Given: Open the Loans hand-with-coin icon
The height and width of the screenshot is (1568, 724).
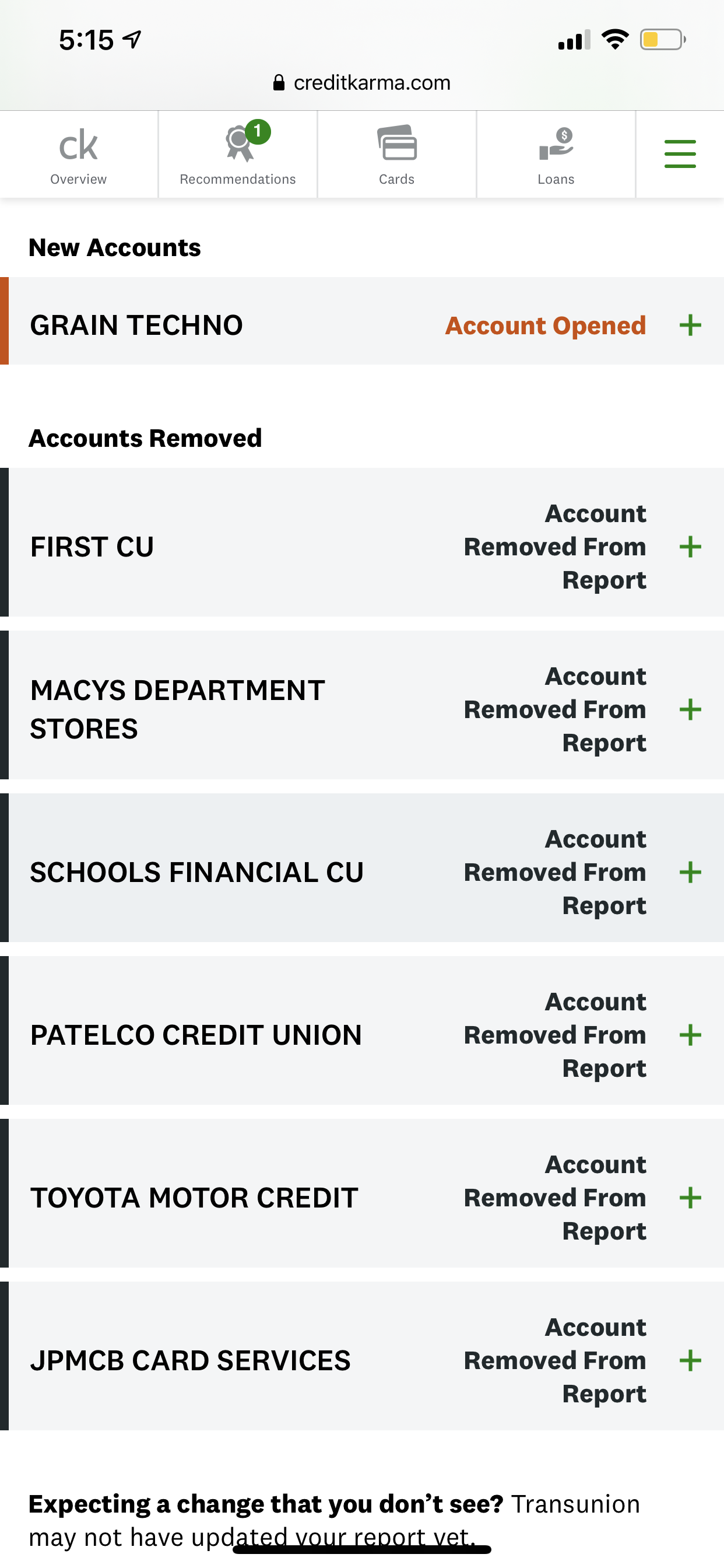Looking at the screenshot, I should [556, 144].
